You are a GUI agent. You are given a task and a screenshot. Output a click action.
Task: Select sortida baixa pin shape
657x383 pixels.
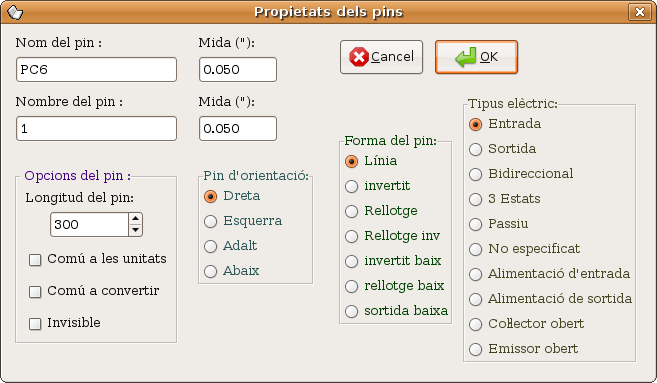352,311
